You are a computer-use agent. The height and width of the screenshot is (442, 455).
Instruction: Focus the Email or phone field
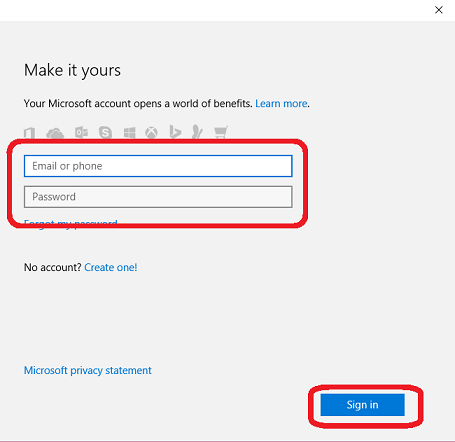tap(158, 166)
